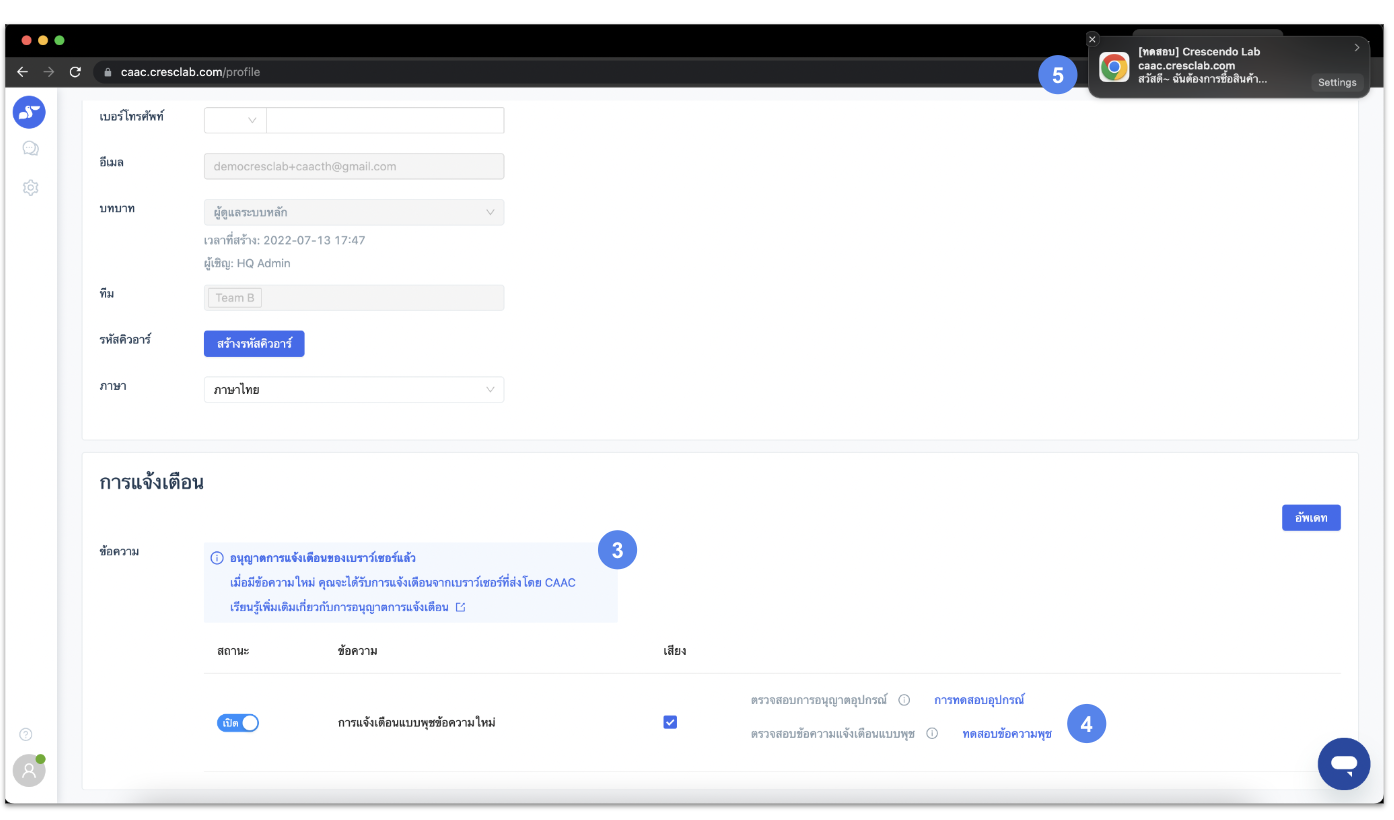
Task: Click the ทดสอบข้อความพุช link
Action: tap(1006, 733)
